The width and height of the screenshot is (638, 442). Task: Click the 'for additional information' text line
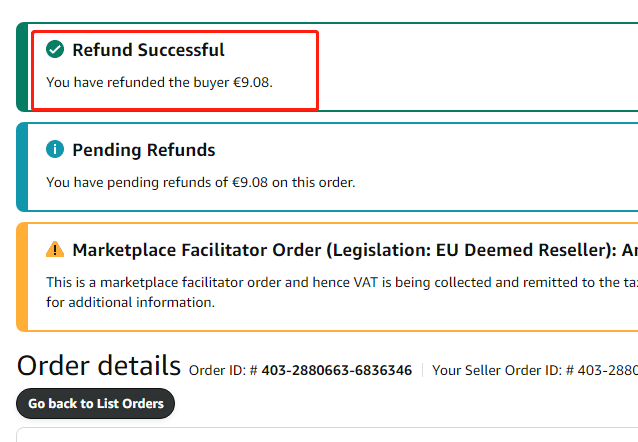131,301
